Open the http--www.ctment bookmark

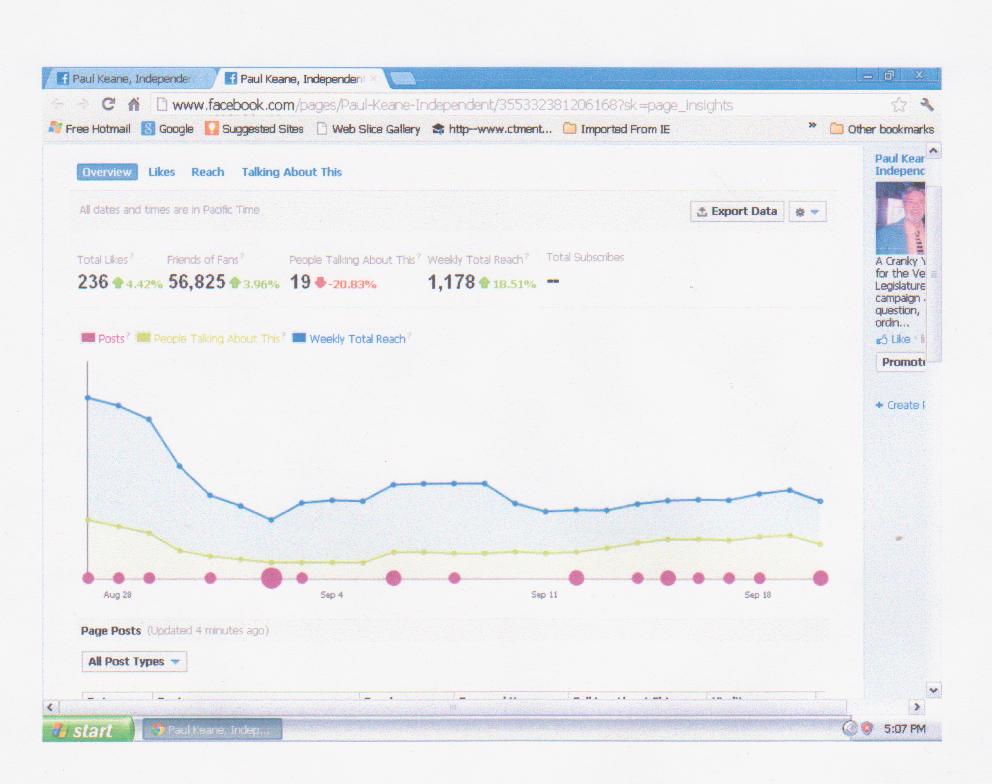[492, 128]
